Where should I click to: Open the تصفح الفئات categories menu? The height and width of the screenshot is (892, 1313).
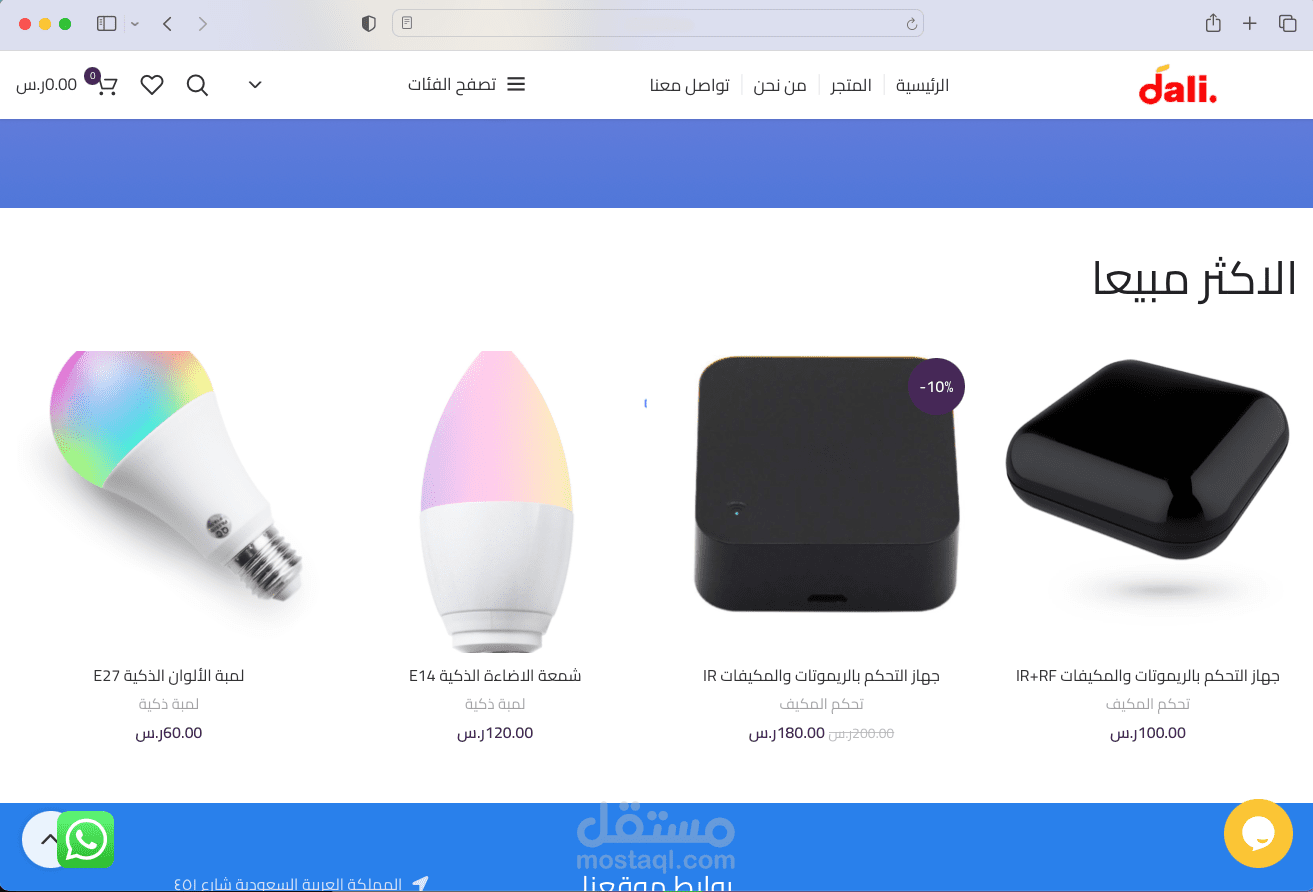point(466,85)
